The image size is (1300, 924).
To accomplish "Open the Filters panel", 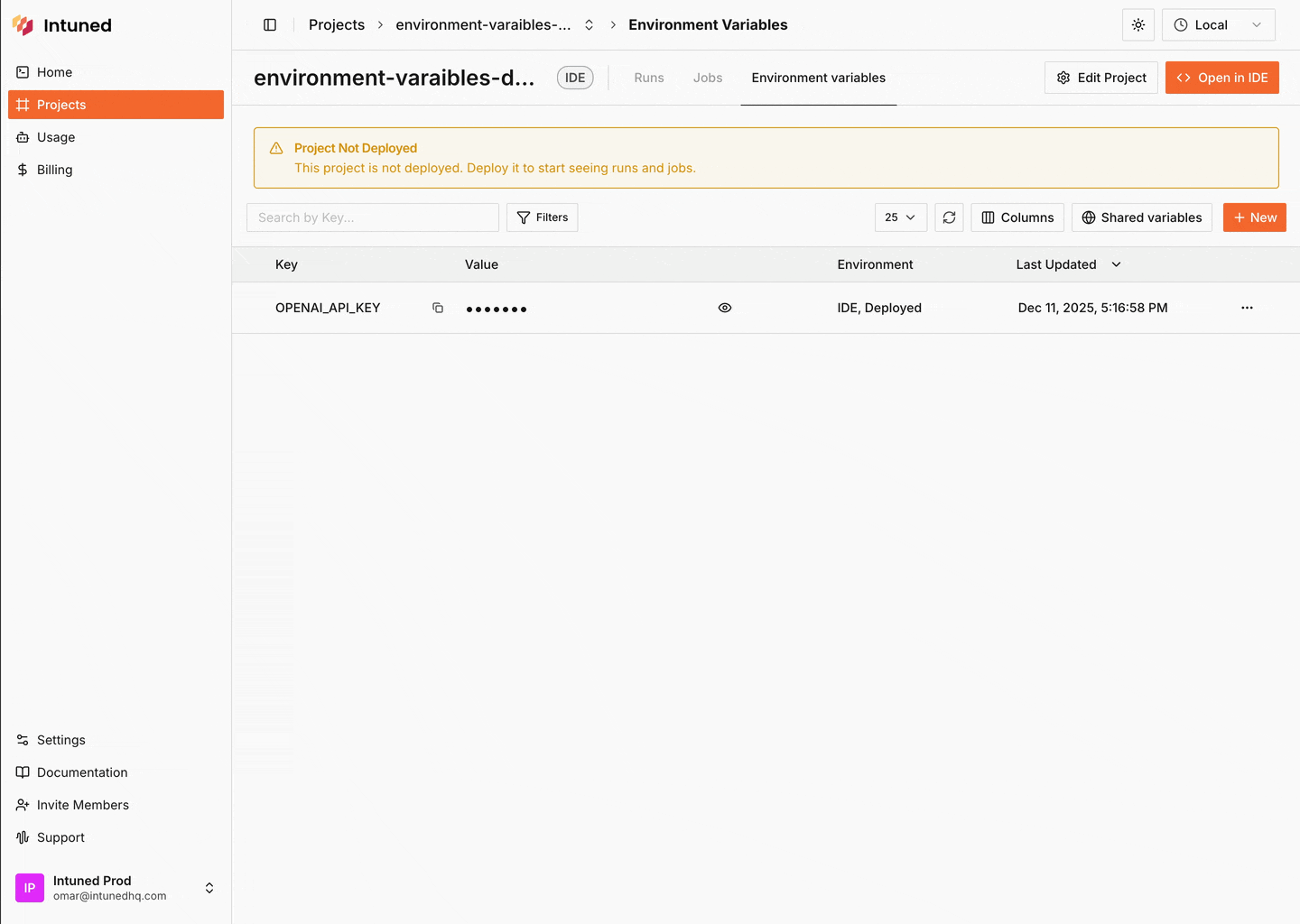I will pos(542,217).
